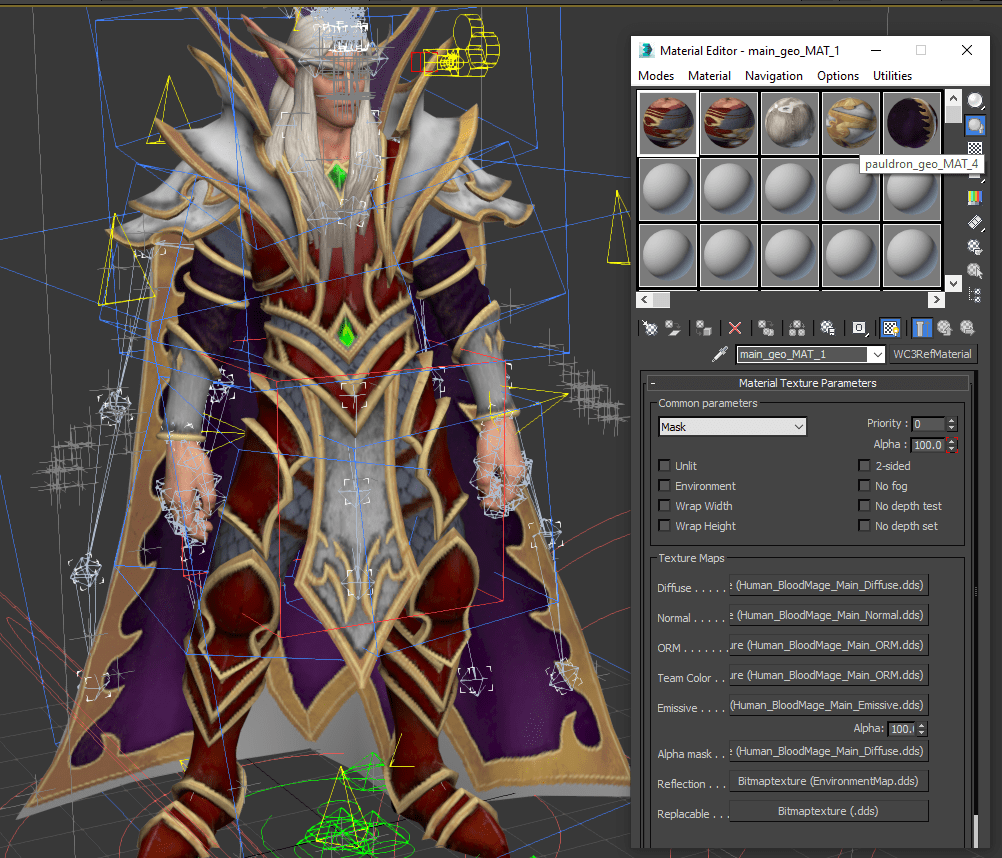Open the Material/Map Navigator icon

[x=975, y=295]
